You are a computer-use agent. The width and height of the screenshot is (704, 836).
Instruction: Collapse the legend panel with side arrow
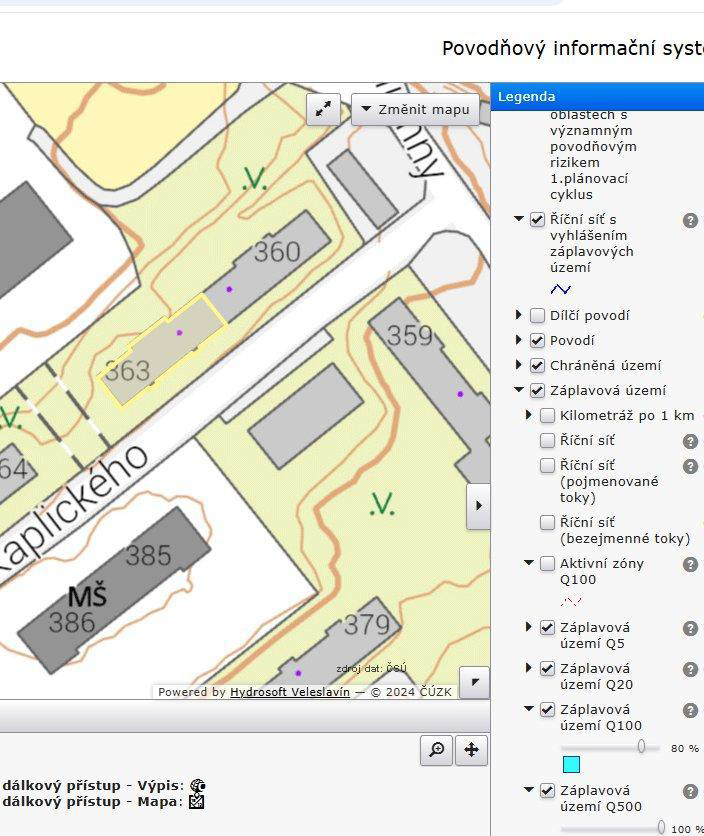point(478,506)
